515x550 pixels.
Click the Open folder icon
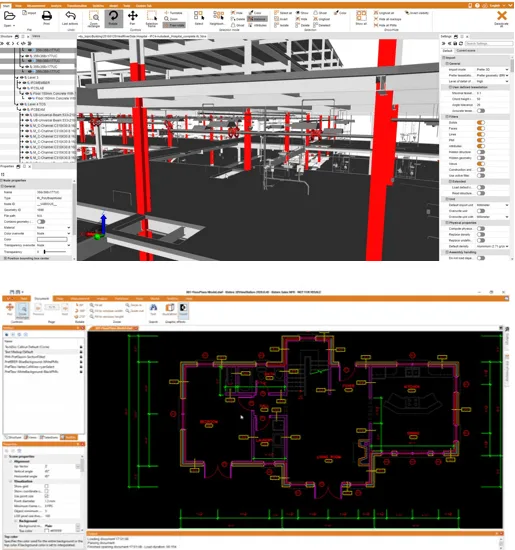click(9, 16)
